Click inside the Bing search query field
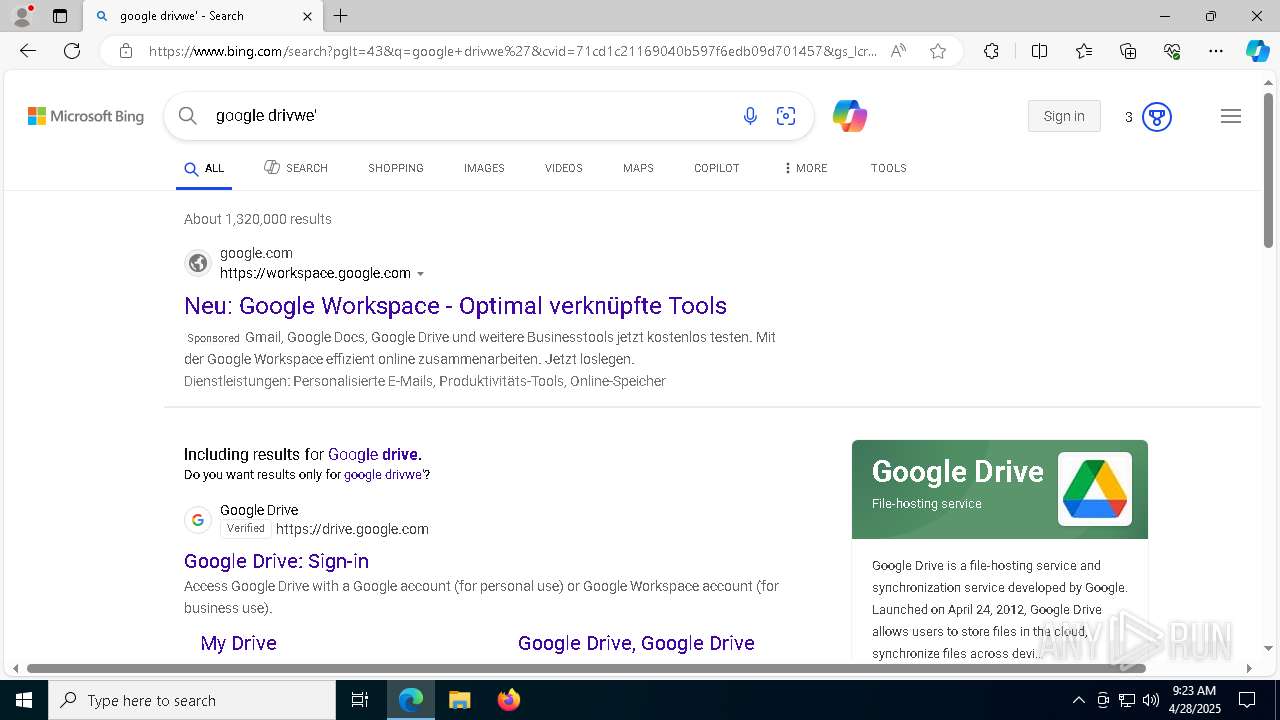The height and width of the screenshot is (720, 1280). coord(470,116)
